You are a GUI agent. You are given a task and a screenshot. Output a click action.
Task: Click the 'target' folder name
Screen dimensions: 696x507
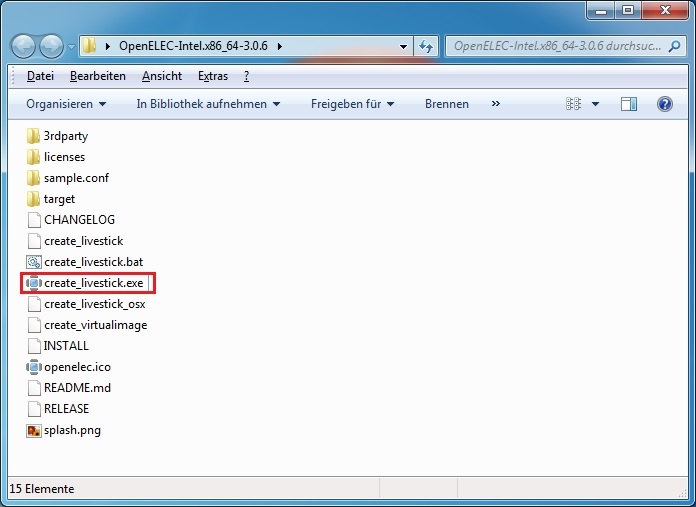pos(59,199)
